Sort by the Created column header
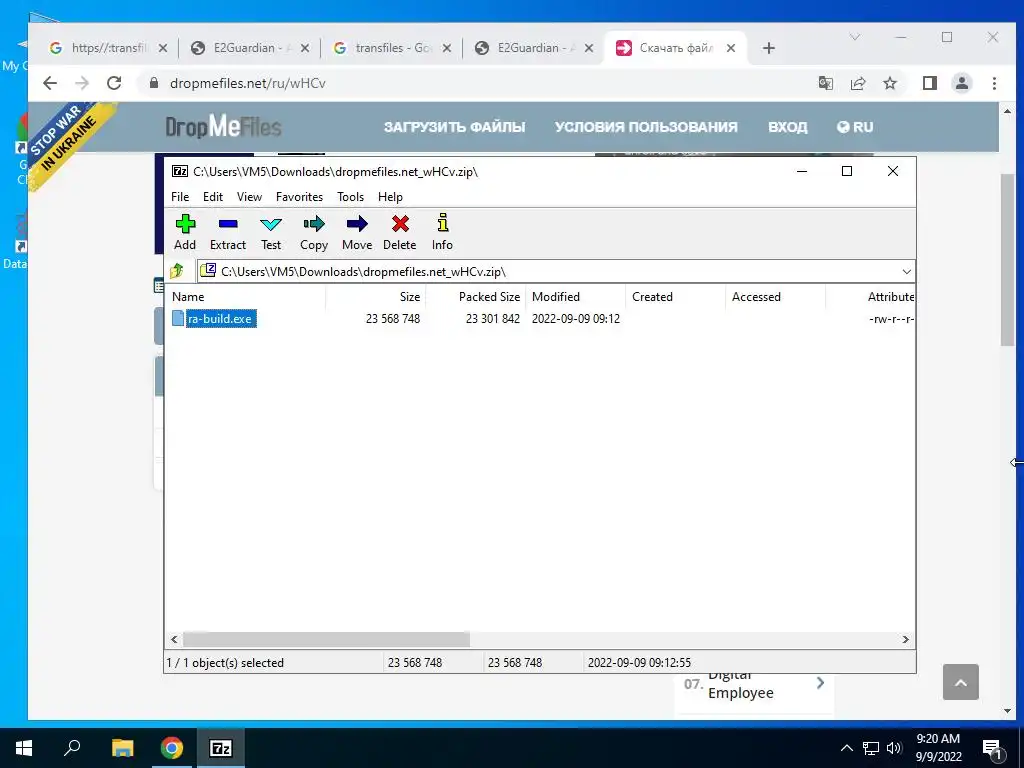Viewport: 1024px width, 768px height. click(x=675, y=296)
